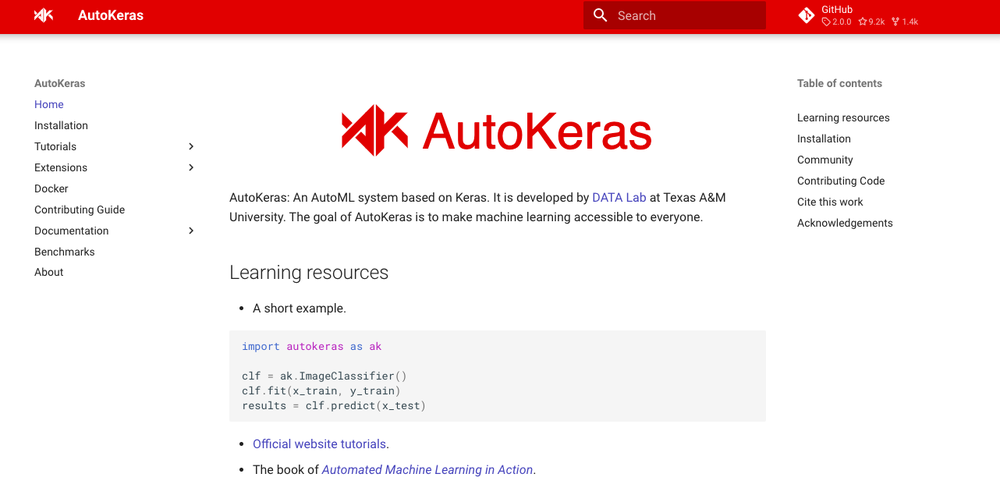Jump to Acknowledgements section

point(845,223)
